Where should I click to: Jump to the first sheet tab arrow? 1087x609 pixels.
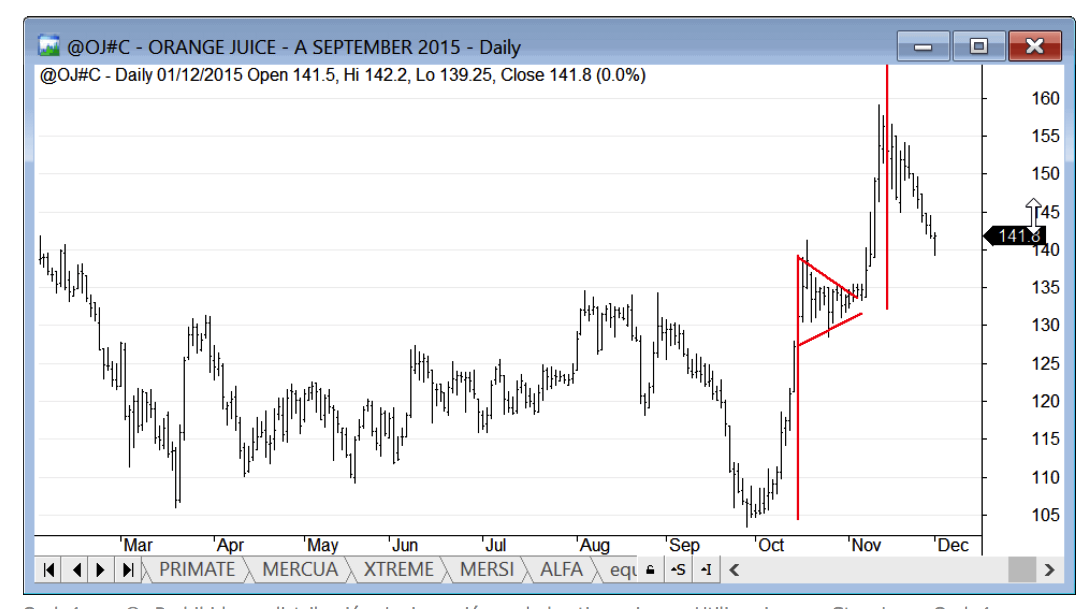(x=49, y=570)
